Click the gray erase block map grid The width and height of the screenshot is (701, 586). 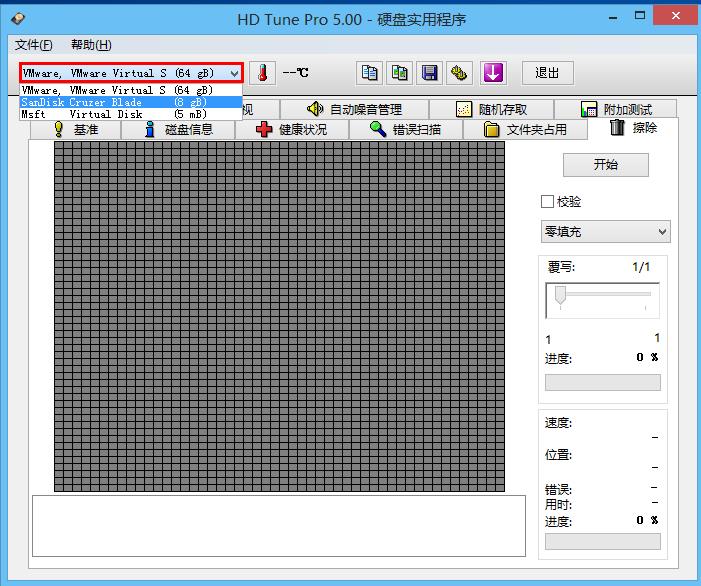(x=279, y=316)
